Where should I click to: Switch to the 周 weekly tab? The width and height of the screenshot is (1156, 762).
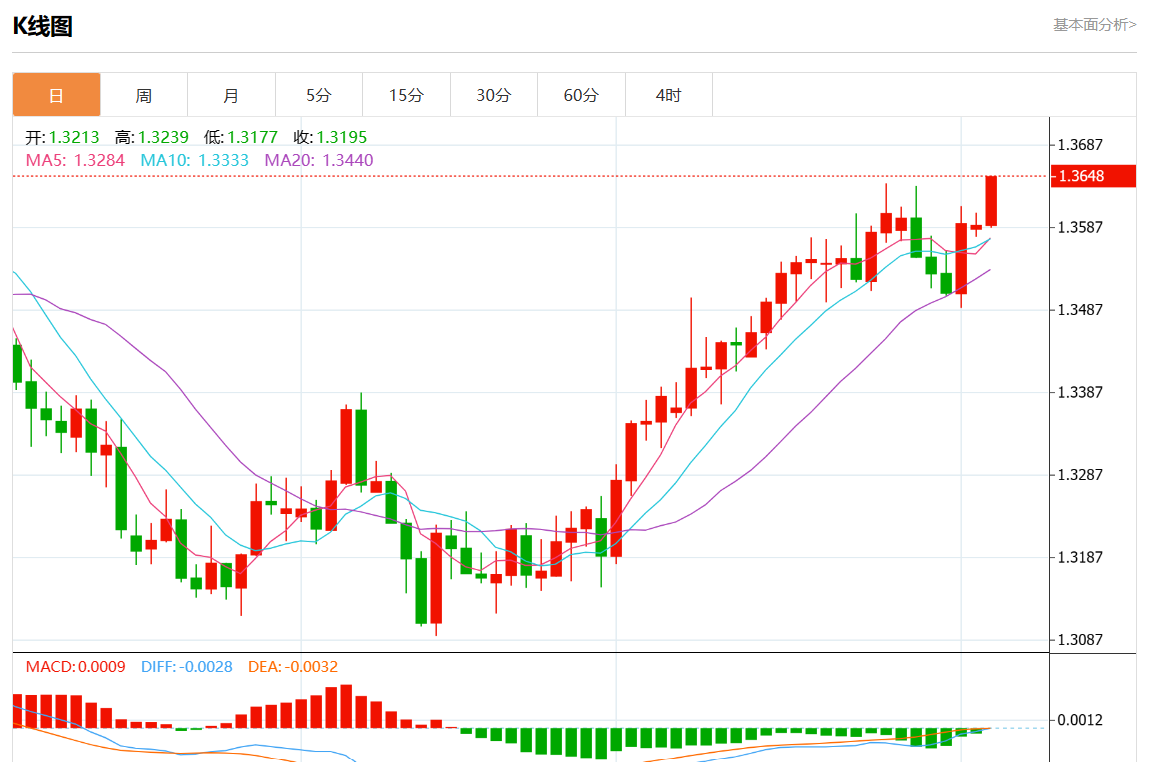(x=144, y=94)
